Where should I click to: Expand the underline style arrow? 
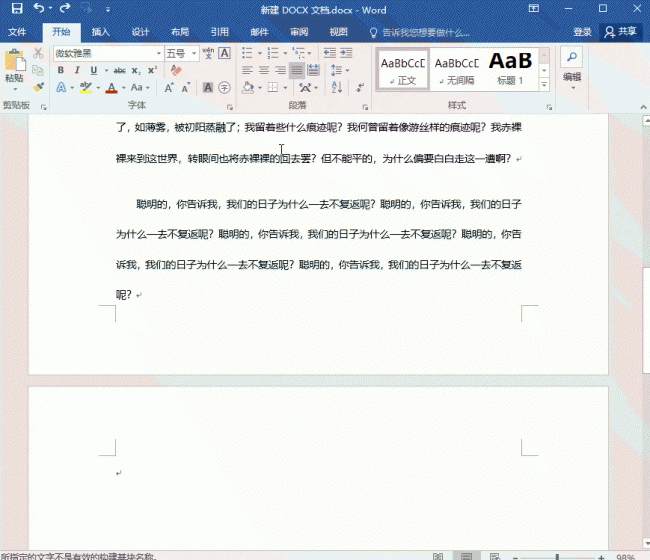tap(106, 70)
